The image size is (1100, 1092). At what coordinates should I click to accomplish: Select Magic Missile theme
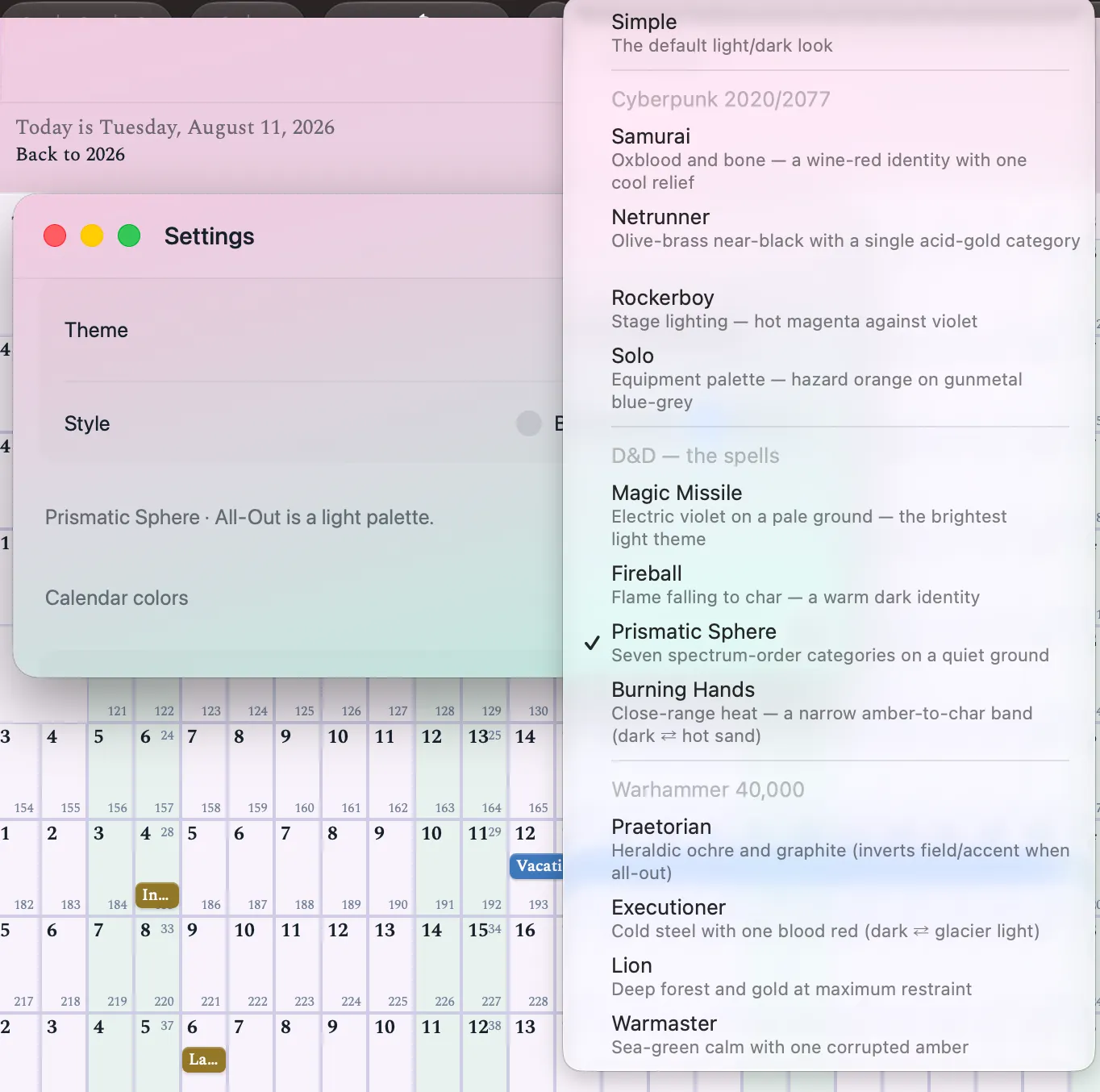click(829, 515)
